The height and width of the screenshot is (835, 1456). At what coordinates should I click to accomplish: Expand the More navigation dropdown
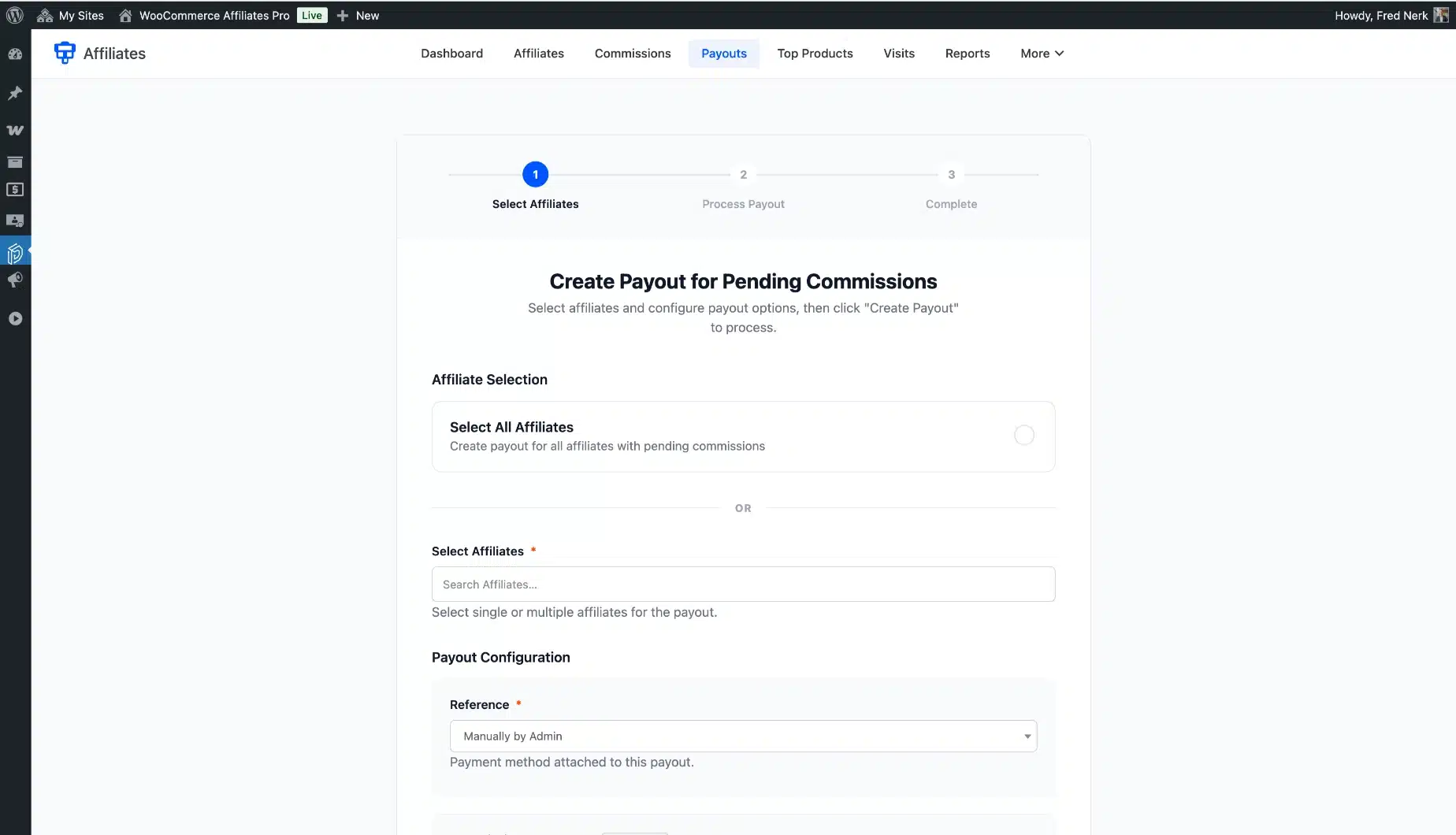[x=1042, y=54]
